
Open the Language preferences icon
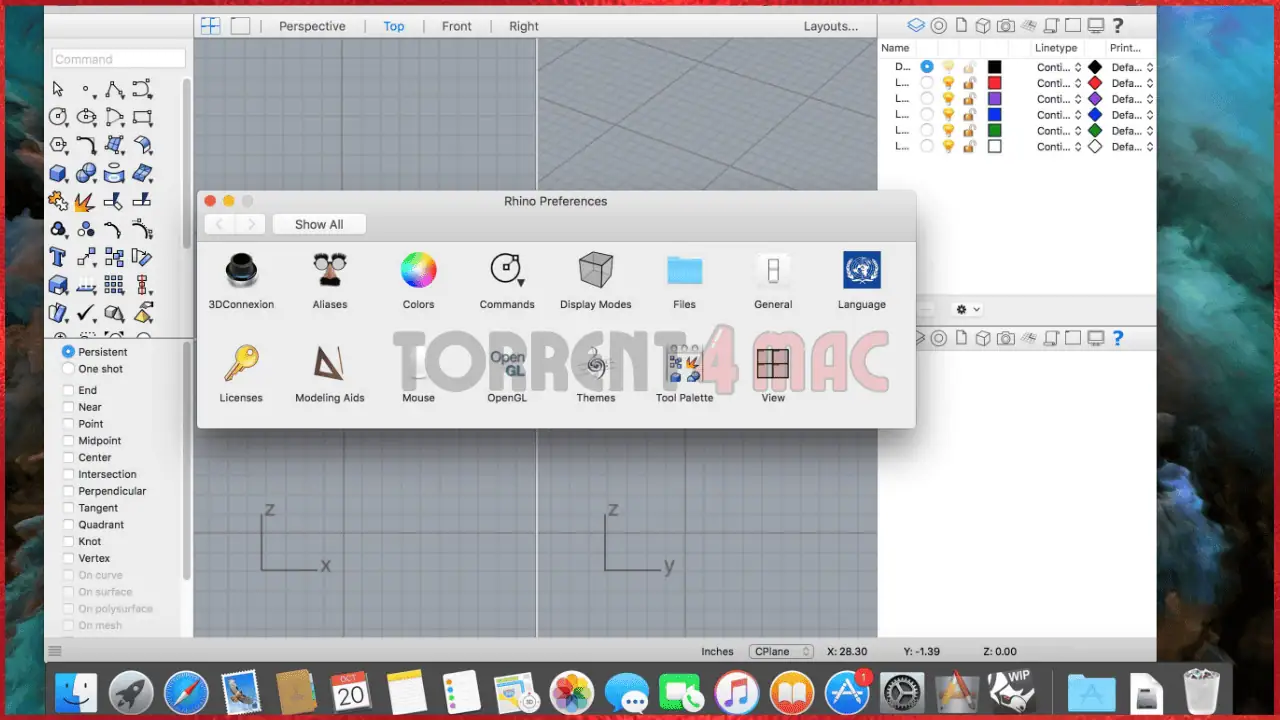861,269
